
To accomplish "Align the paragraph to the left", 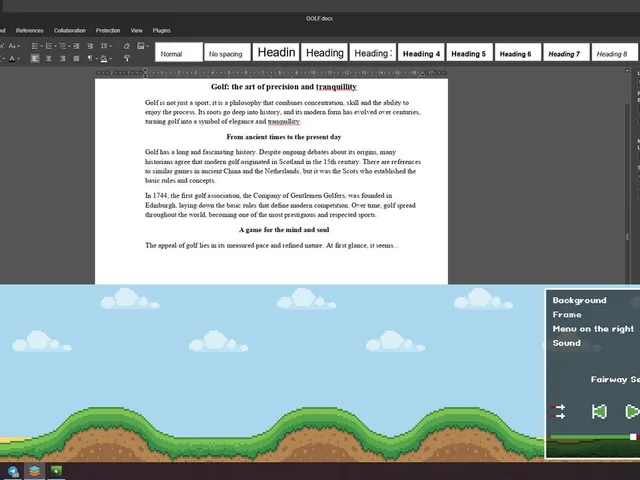I will (35, 59).
